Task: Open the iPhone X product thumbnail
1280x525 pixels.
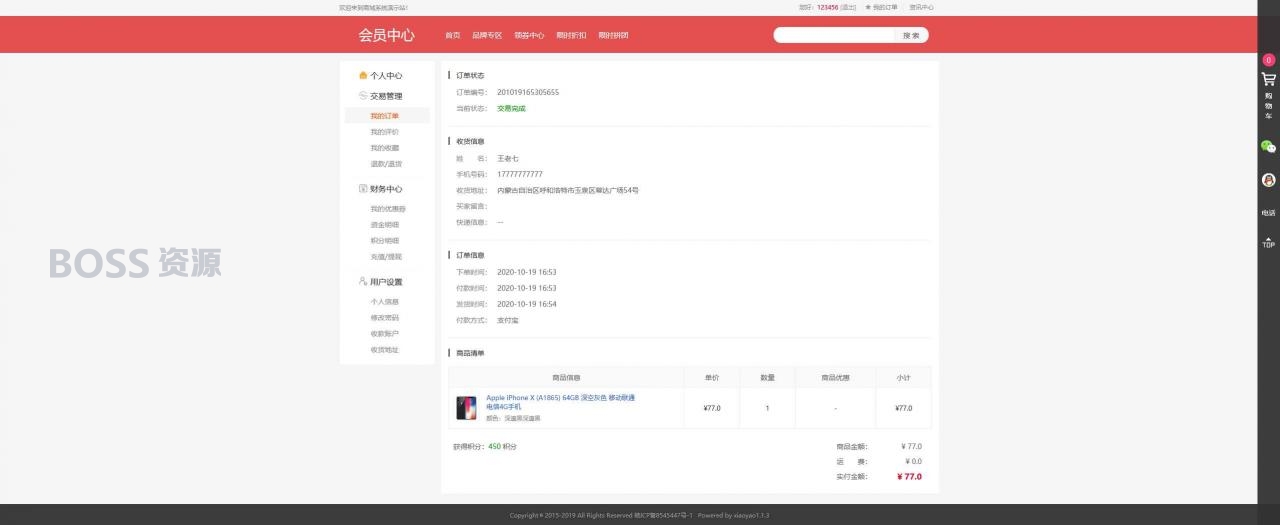Action: point(466,408)
